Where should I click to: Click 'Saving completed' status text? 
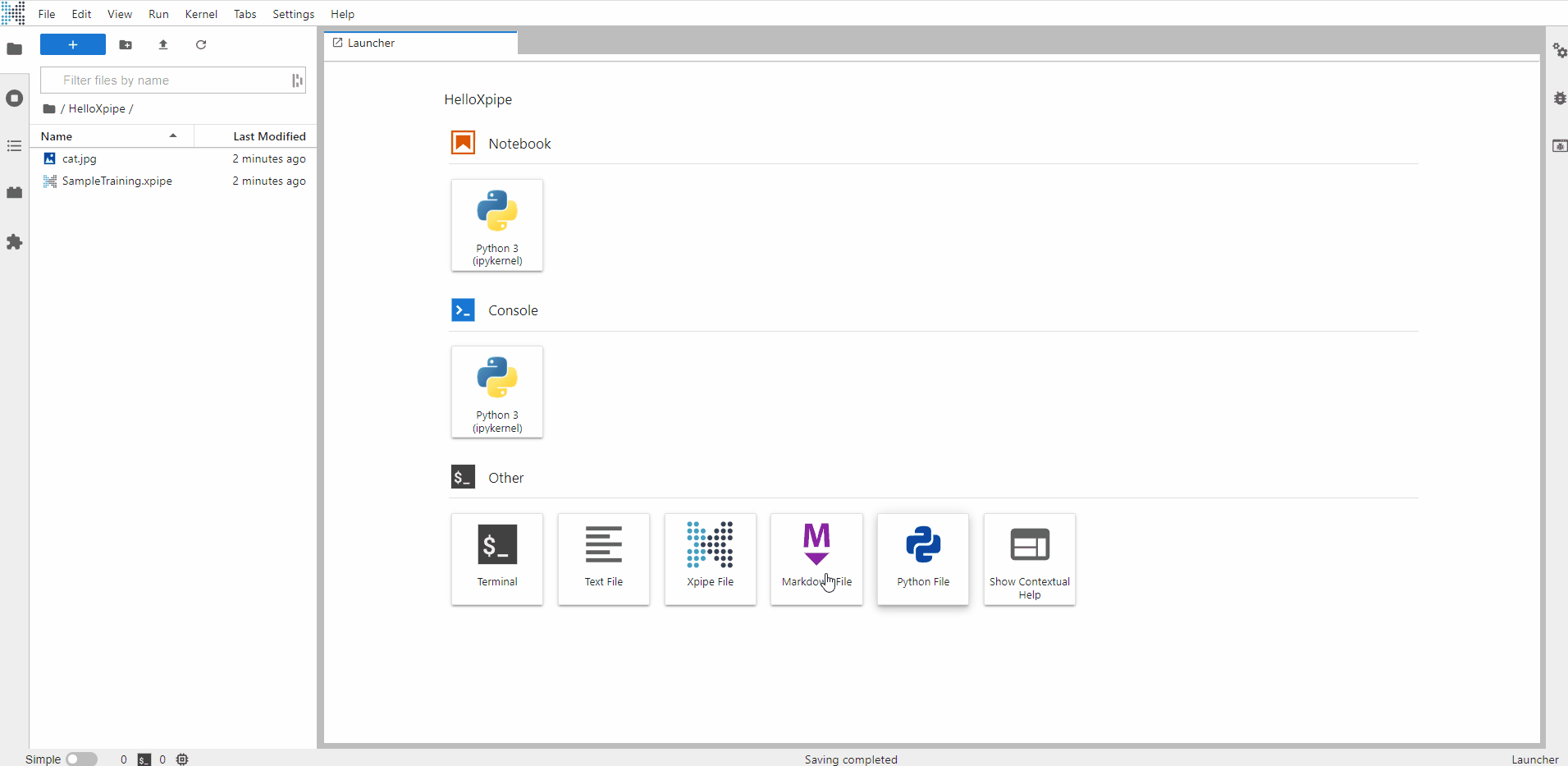851,759
